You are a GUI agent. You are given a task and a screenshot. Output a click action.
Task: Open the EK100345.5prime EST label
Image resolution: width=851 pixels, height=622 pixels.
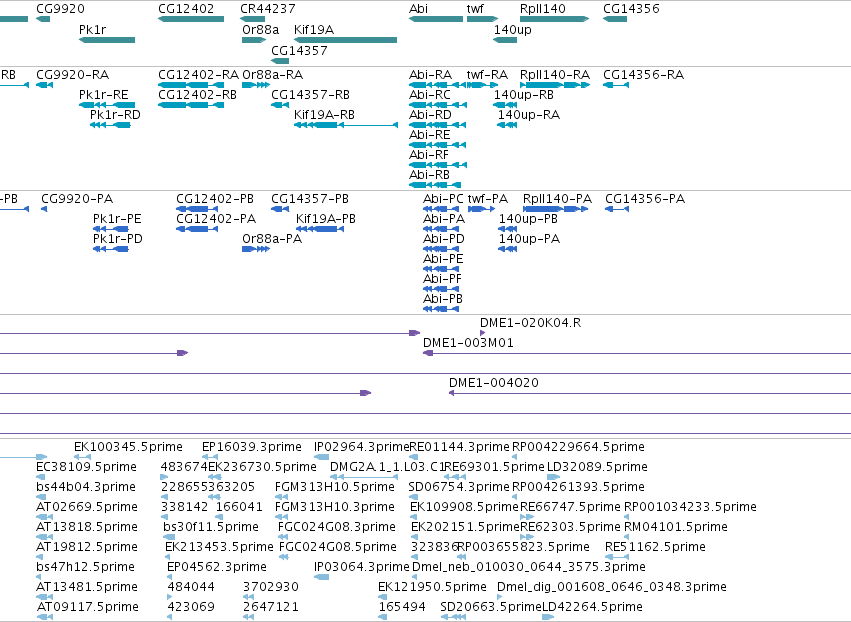pos(129,447)
